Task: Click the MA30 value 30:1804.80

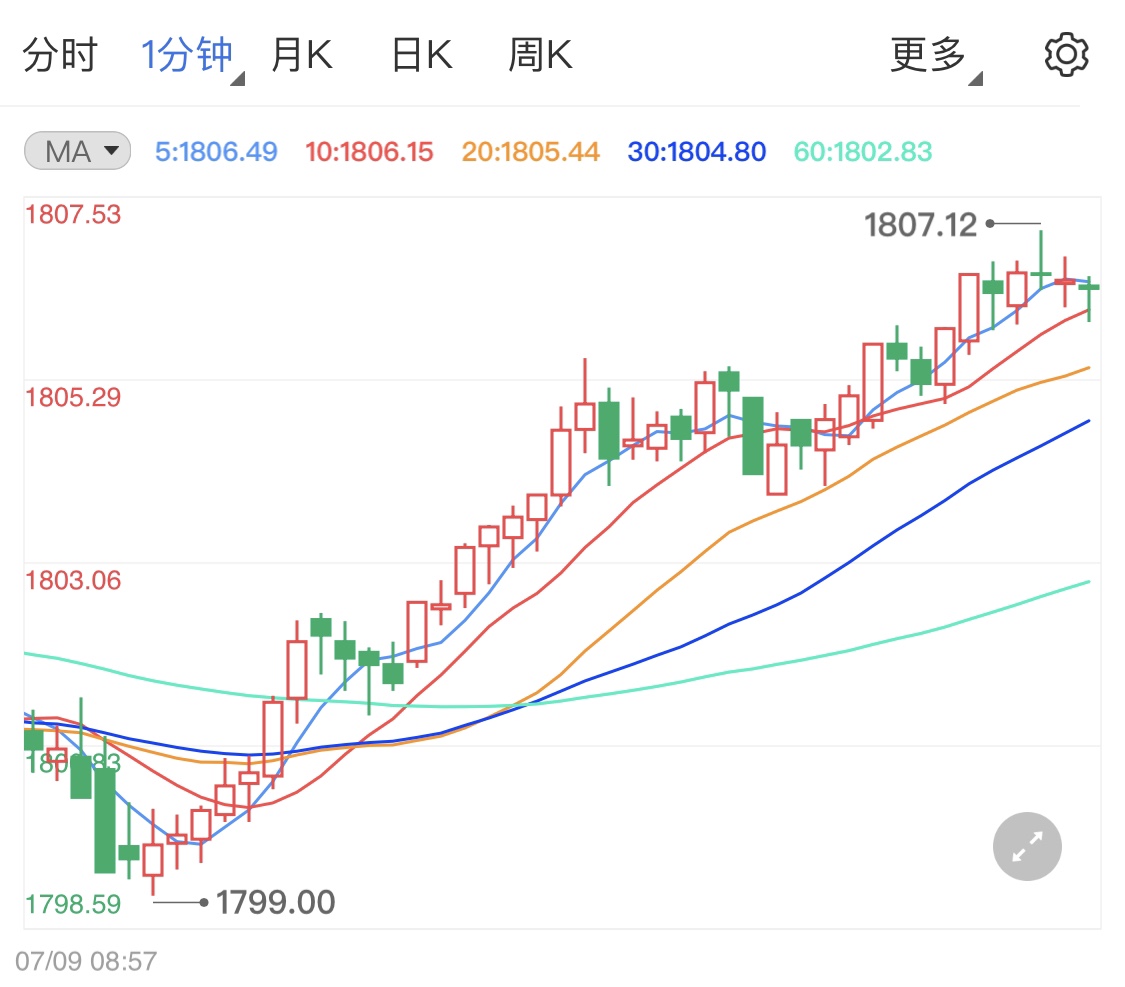Action: [697, 151]
